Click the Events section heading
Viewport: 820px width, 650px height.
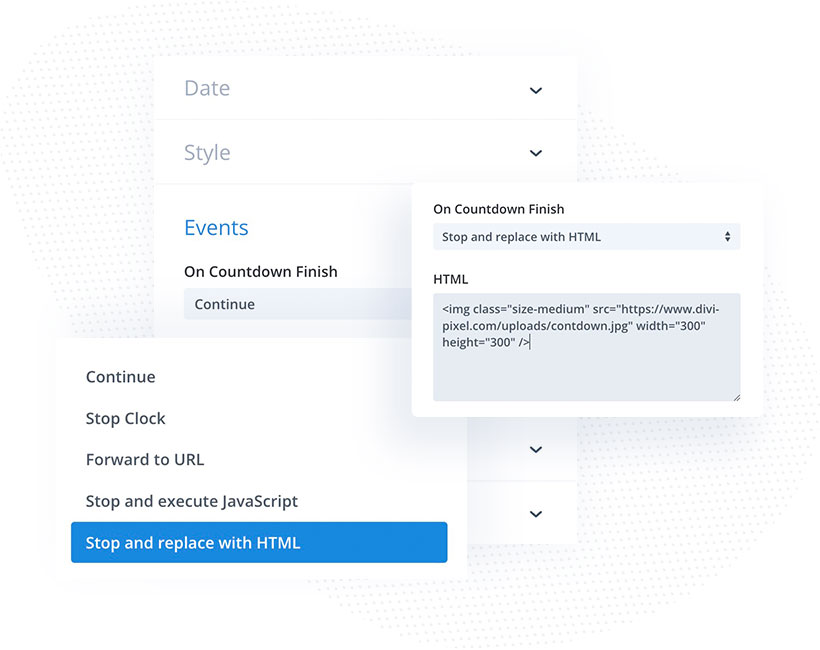216,227
